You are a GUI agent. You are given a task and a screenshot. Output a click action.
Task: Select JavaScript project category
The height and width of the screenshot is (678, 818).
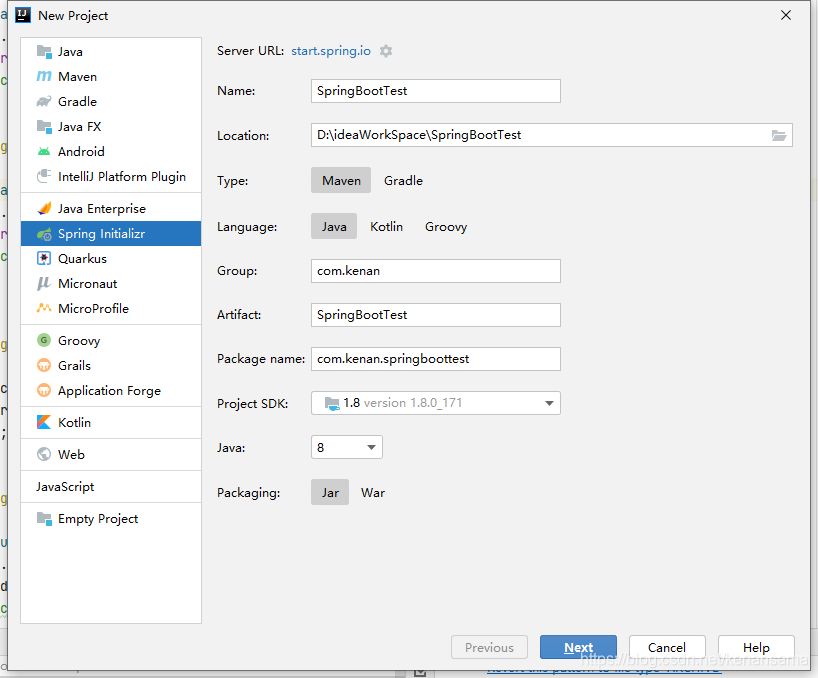coord(111,487)
